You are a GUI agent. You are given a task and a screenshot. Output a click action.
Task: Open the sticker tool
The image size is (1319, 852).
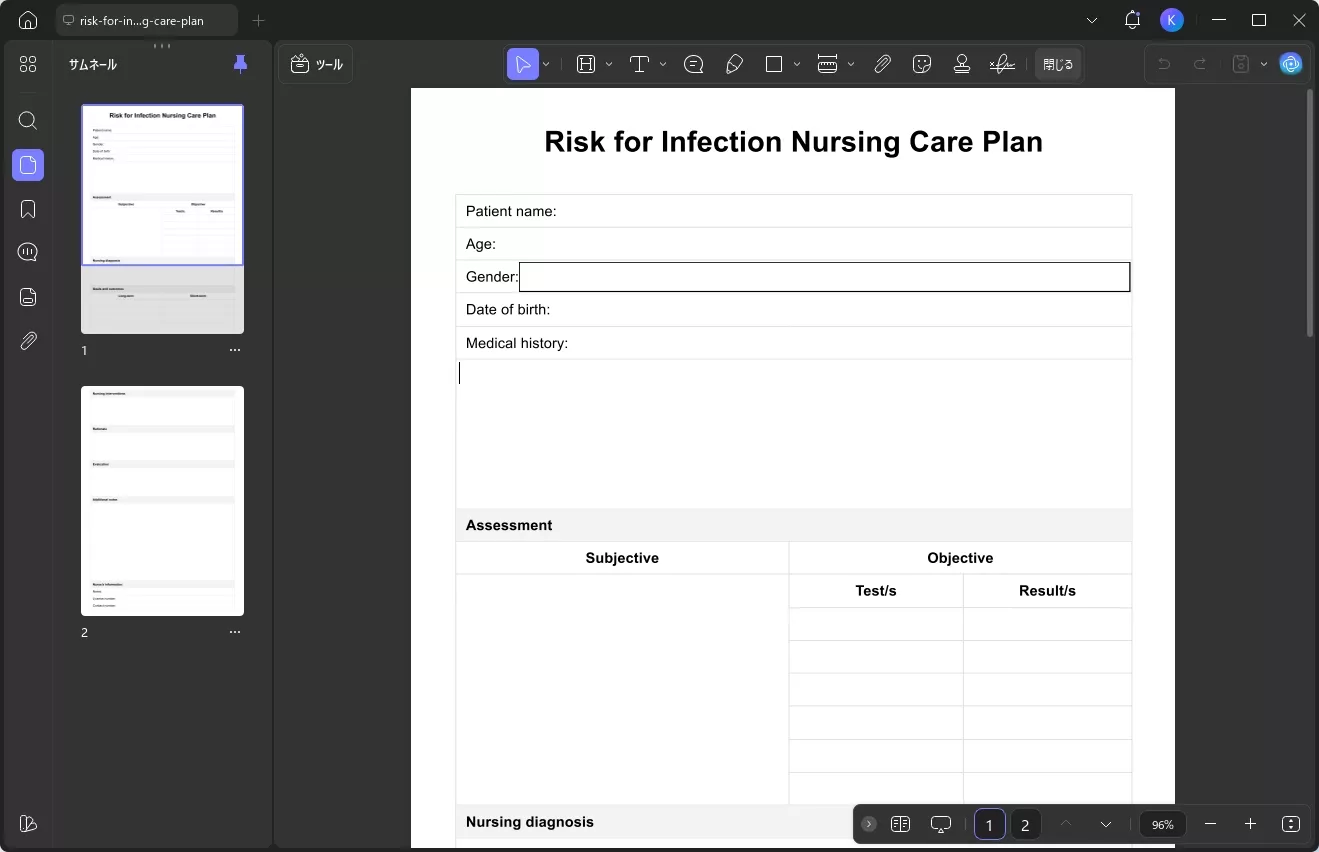[922, 64]
